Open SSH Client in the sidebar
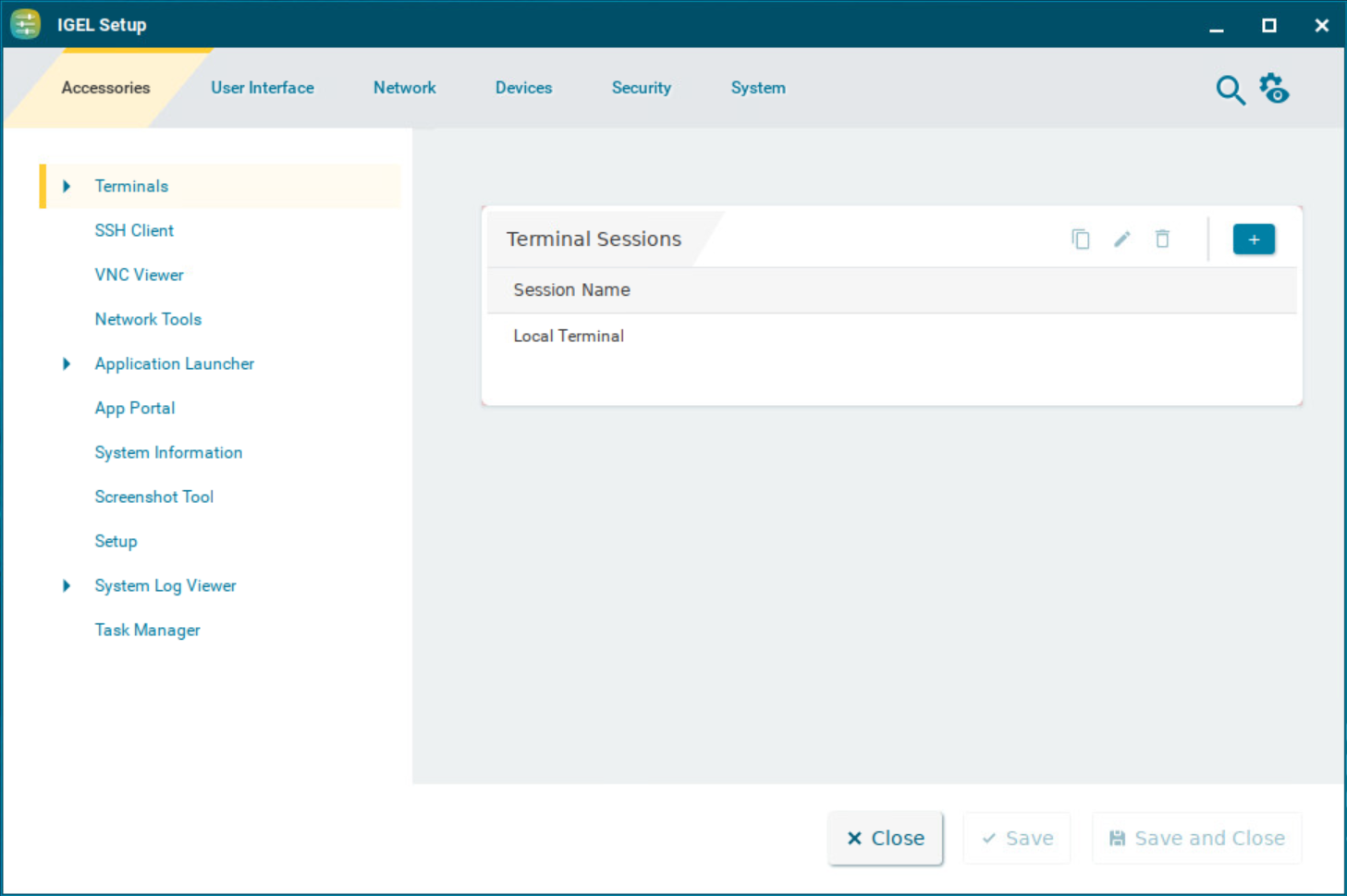 pos(134,231)
